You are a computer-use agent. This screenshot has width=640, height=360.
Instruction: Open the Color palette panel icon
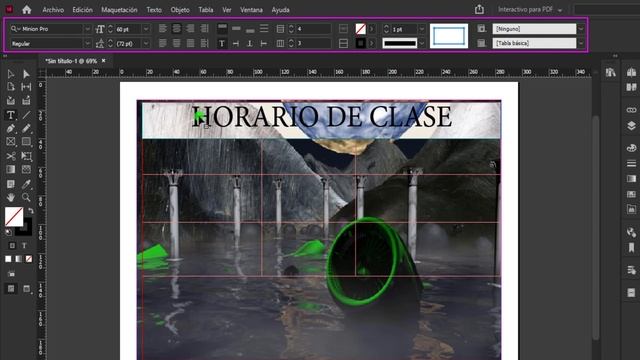pyautogui.click(x=631, y=148)
